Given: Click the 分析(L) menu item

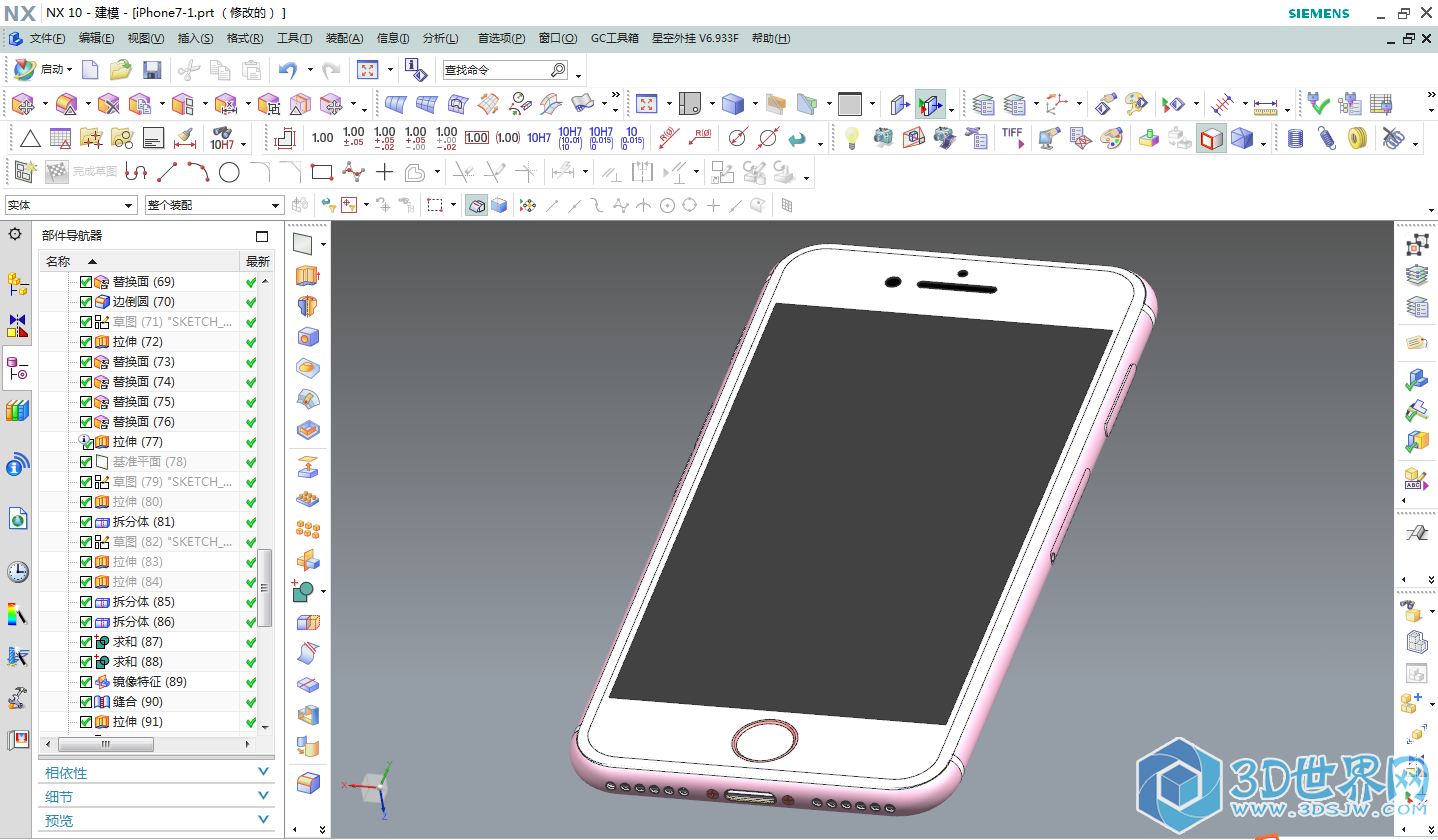Looking at the screenshot, I should click(x=440, y=38).
